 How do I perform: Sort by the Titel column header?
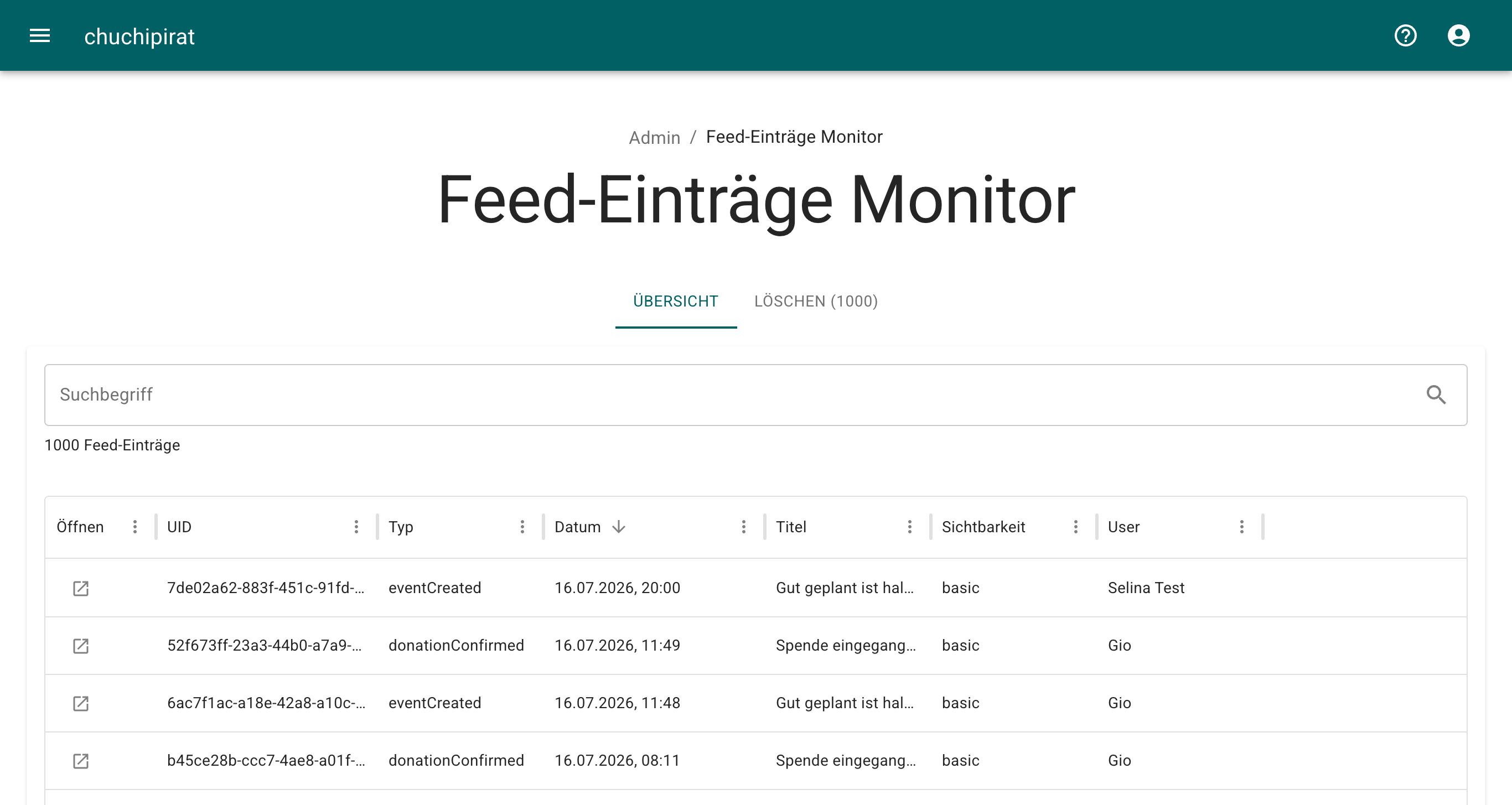791,527
